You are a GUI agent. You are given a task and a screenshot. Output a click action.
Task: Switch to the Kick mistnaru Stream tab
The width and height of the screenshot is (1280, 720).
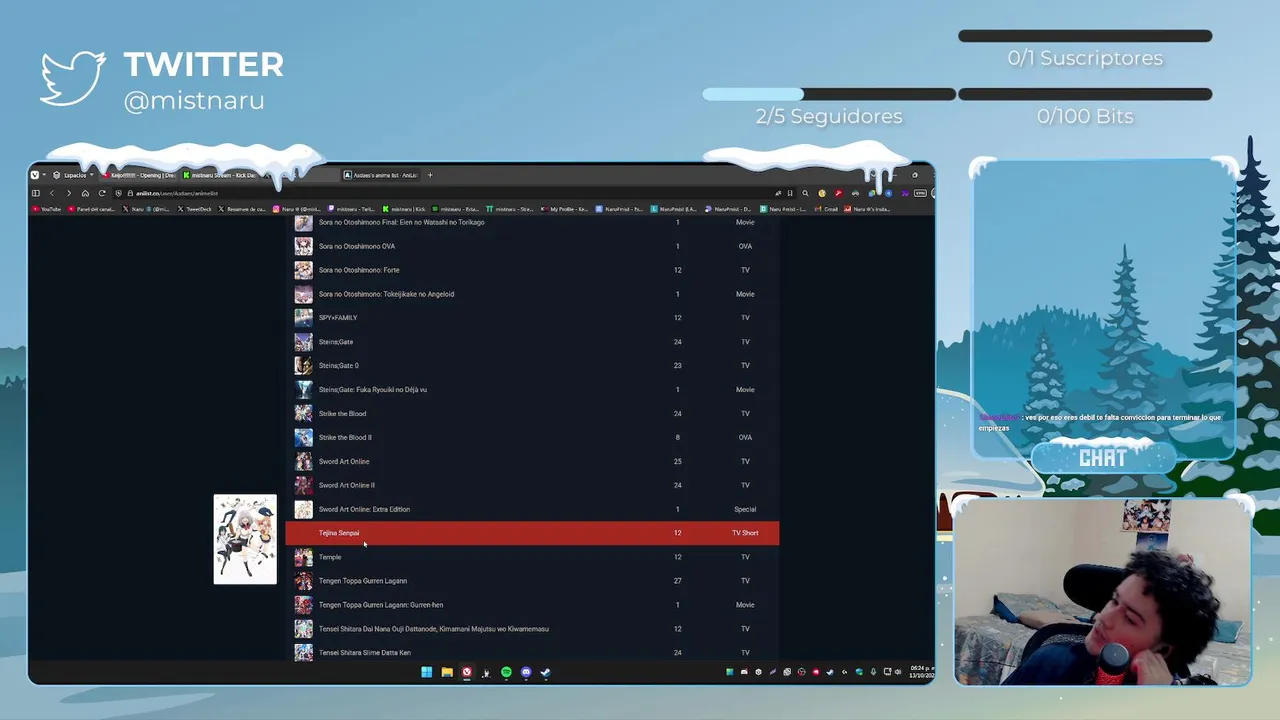[x=220, y=175]
